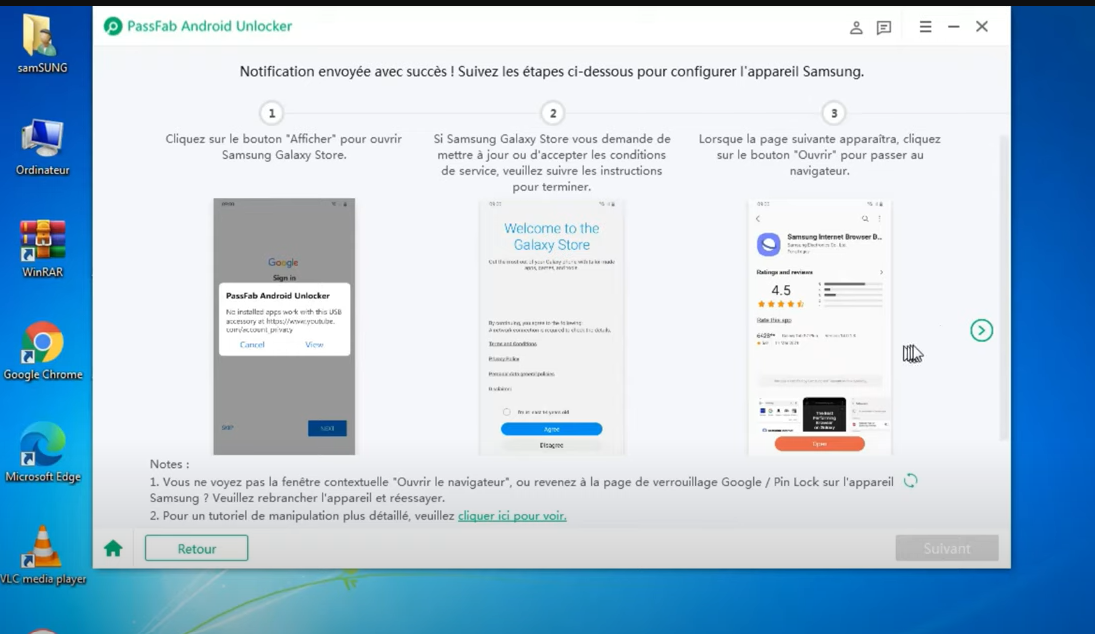Image resolution: width=1095 pixels, height=634 pixels.
Task: Open the account profile icon
Action: coord(856,27)
